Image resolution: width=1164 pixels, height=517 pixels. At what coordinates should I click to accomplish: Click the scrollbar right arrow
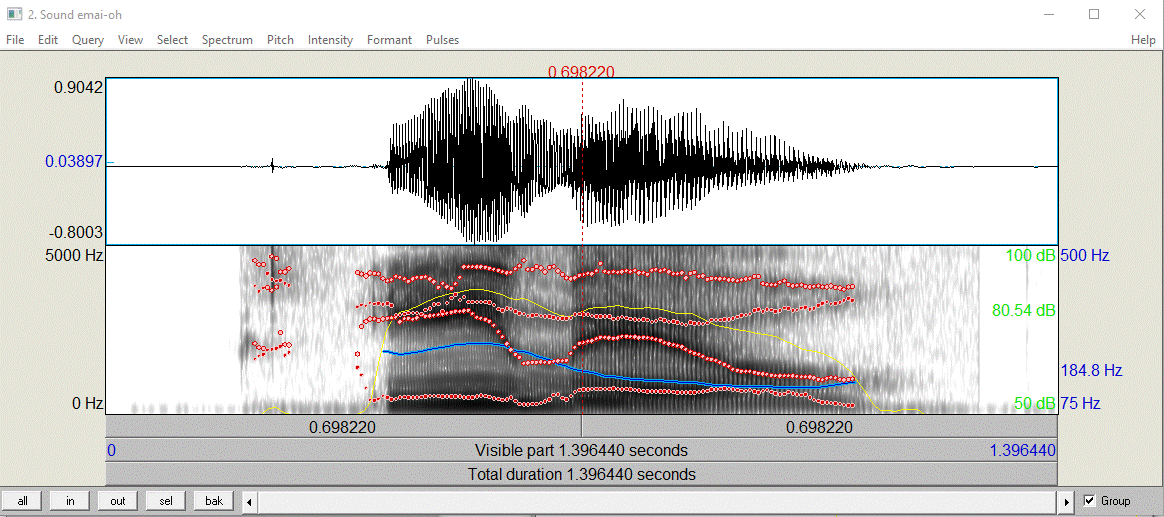(x=1068, y=501)
